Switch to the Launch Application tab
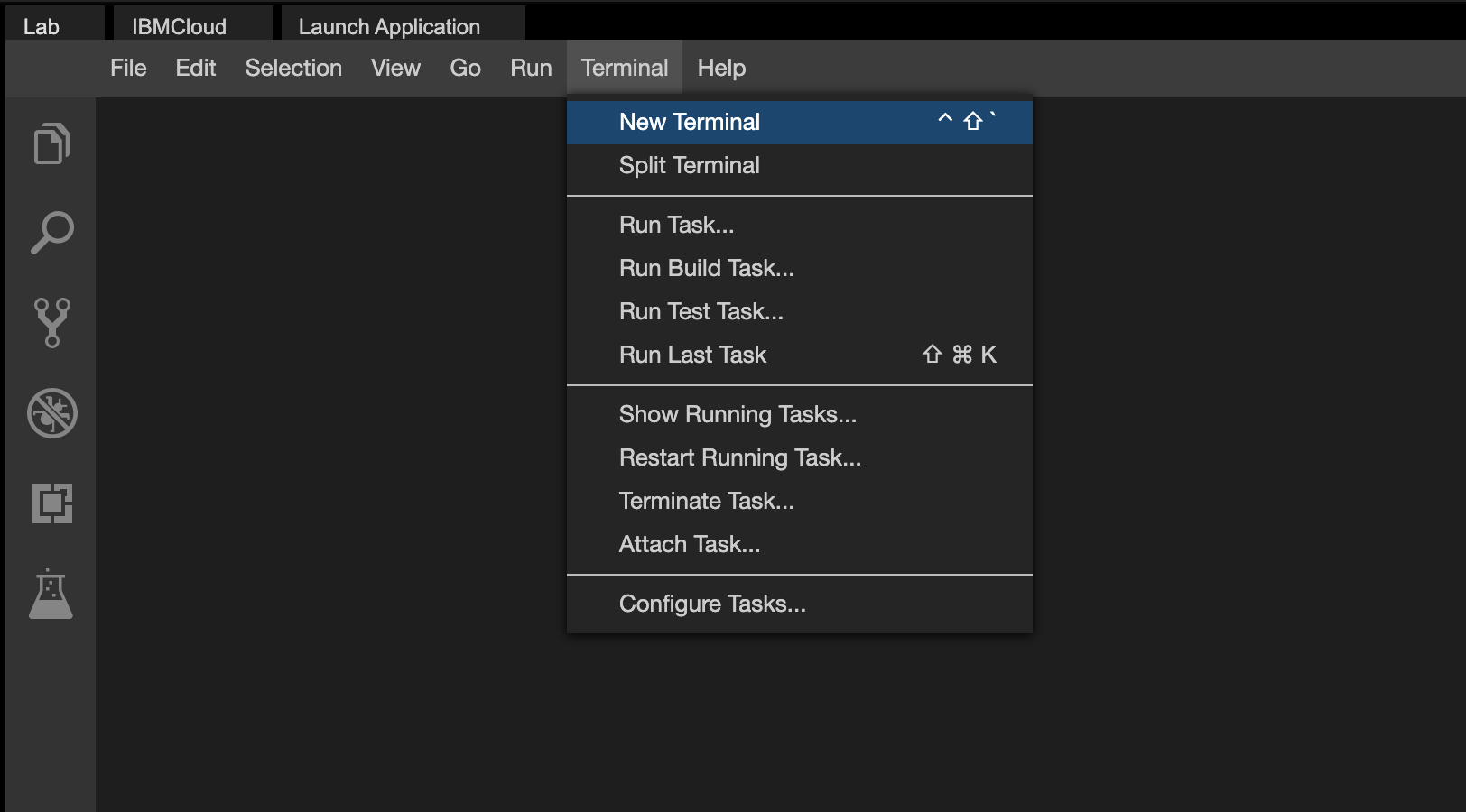 (389, 26)
